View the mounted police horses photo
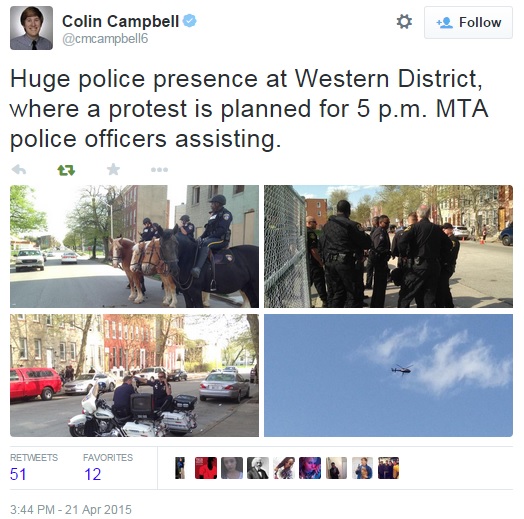Screen dimensions: 524x519 [134, 246]
